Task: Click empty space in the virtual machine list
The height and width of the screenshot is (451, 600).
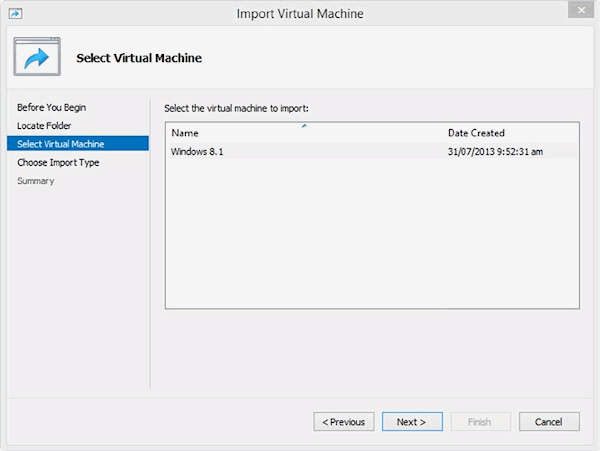Action: (x=370, y=240)
